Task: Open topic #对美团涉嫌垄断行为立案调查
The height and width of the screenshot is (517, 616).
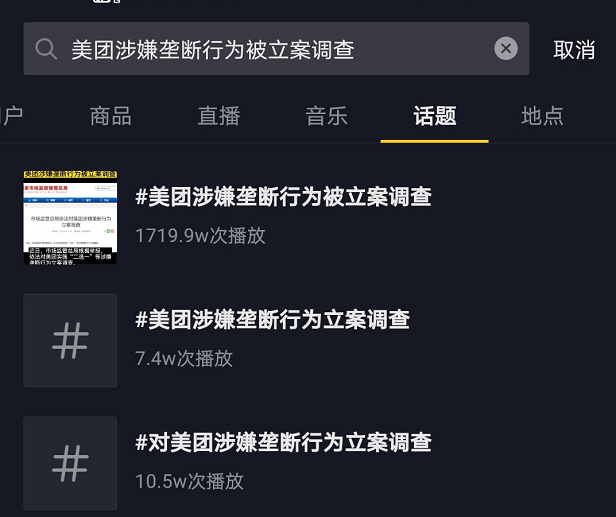Action: 283,442
